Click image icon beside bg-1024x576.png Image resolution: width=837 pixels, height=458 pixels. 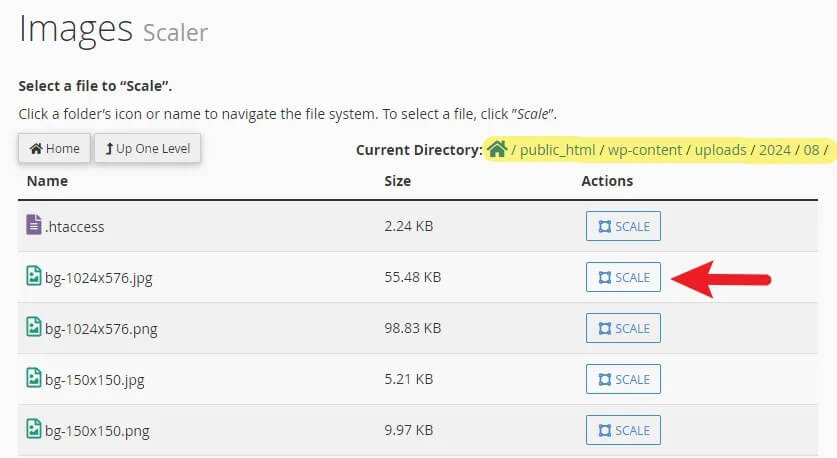tap(34, 328)
